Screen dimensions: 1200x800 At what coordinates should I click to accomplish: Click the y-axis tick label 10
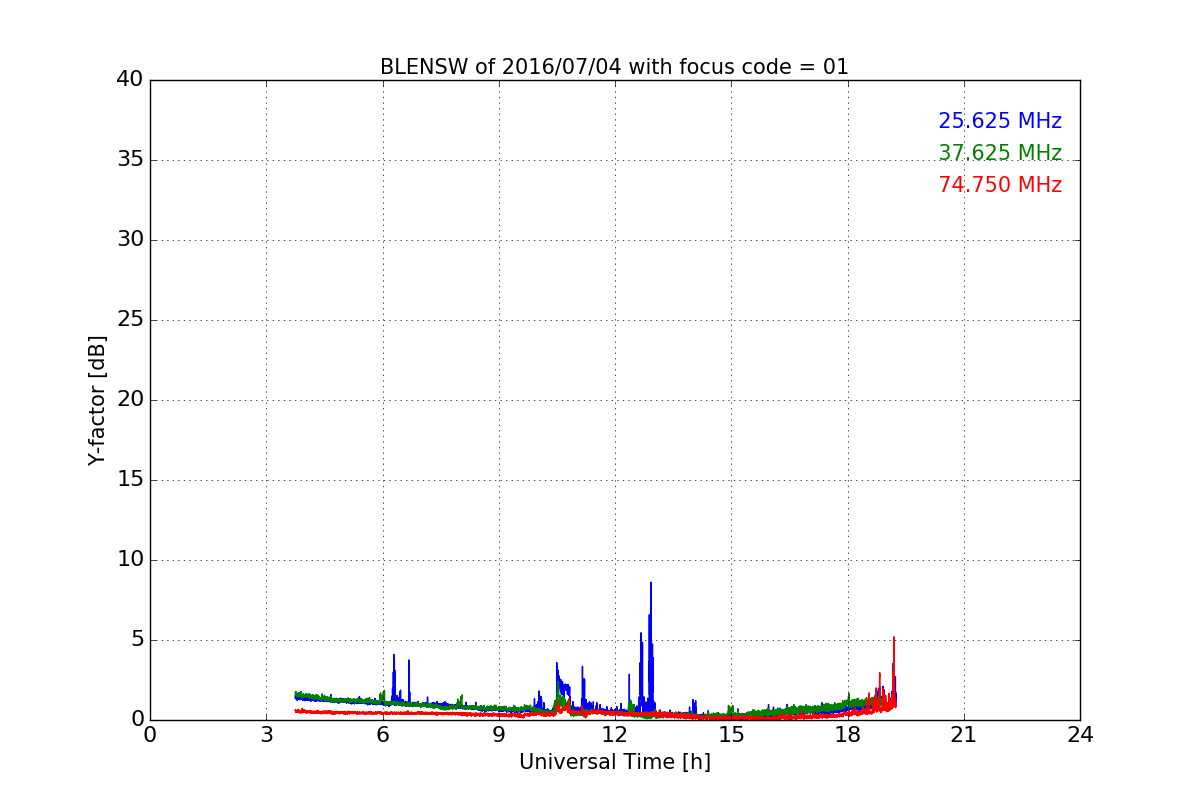click(130, 559)
